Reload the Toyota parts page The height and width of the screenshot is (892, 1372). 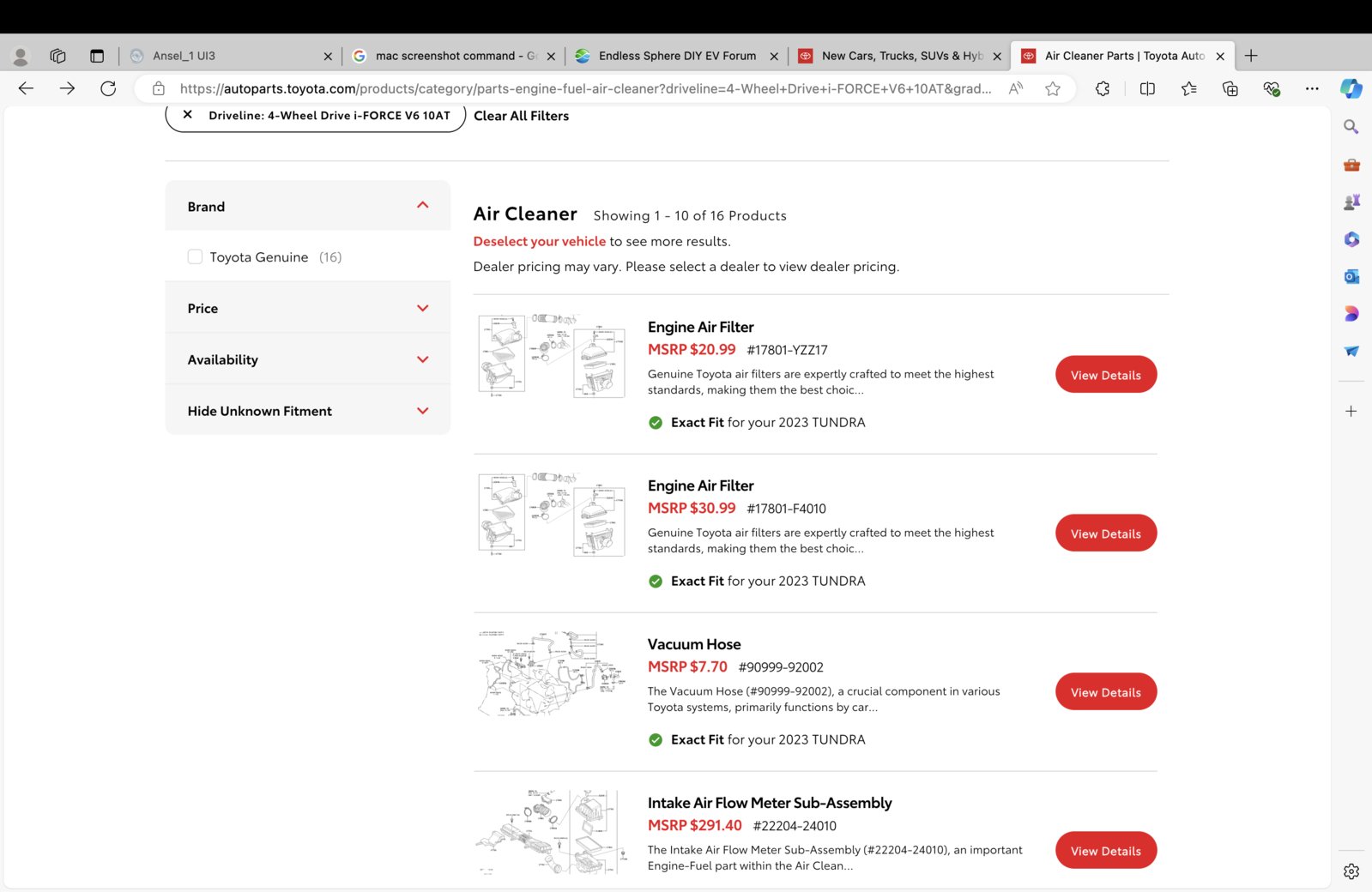point(108,88)
